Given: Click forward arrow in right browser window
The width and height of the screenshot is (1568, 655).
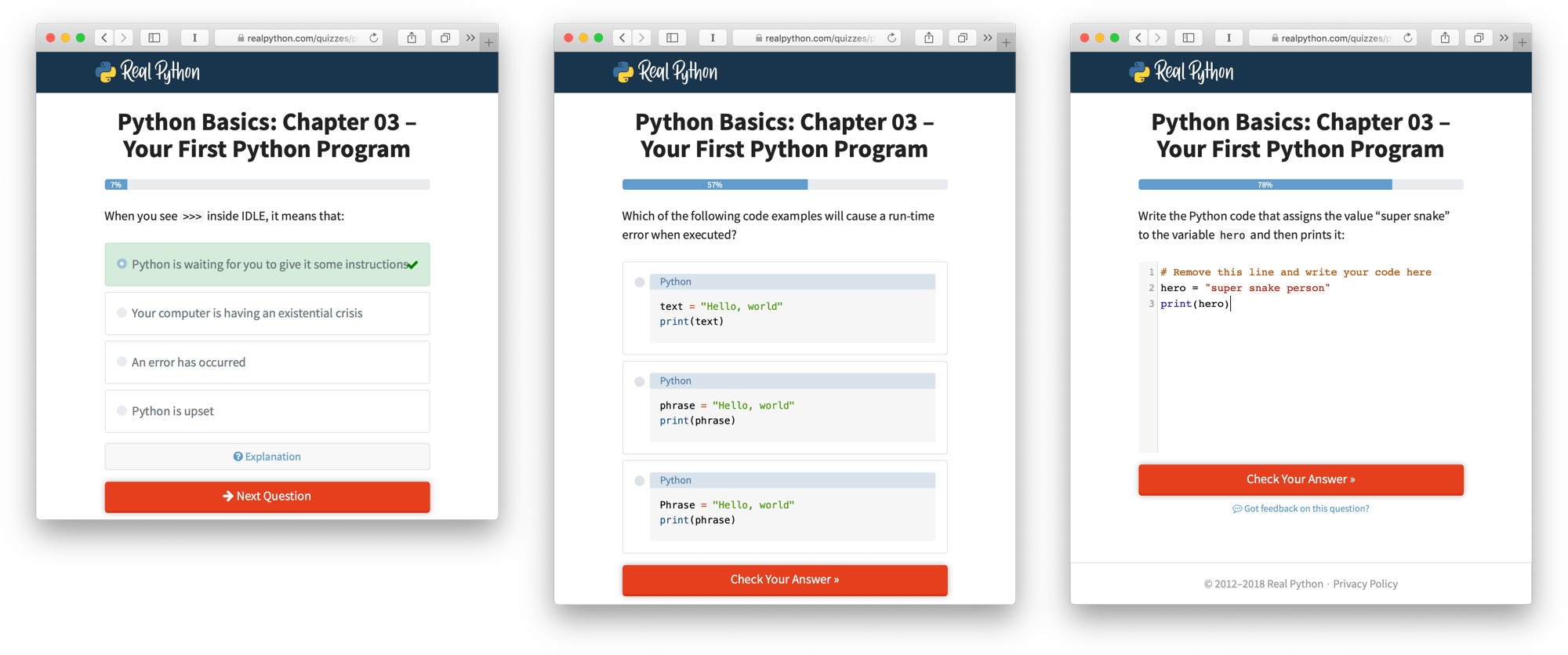Looking at the screenshot, I should (1157, 38).
